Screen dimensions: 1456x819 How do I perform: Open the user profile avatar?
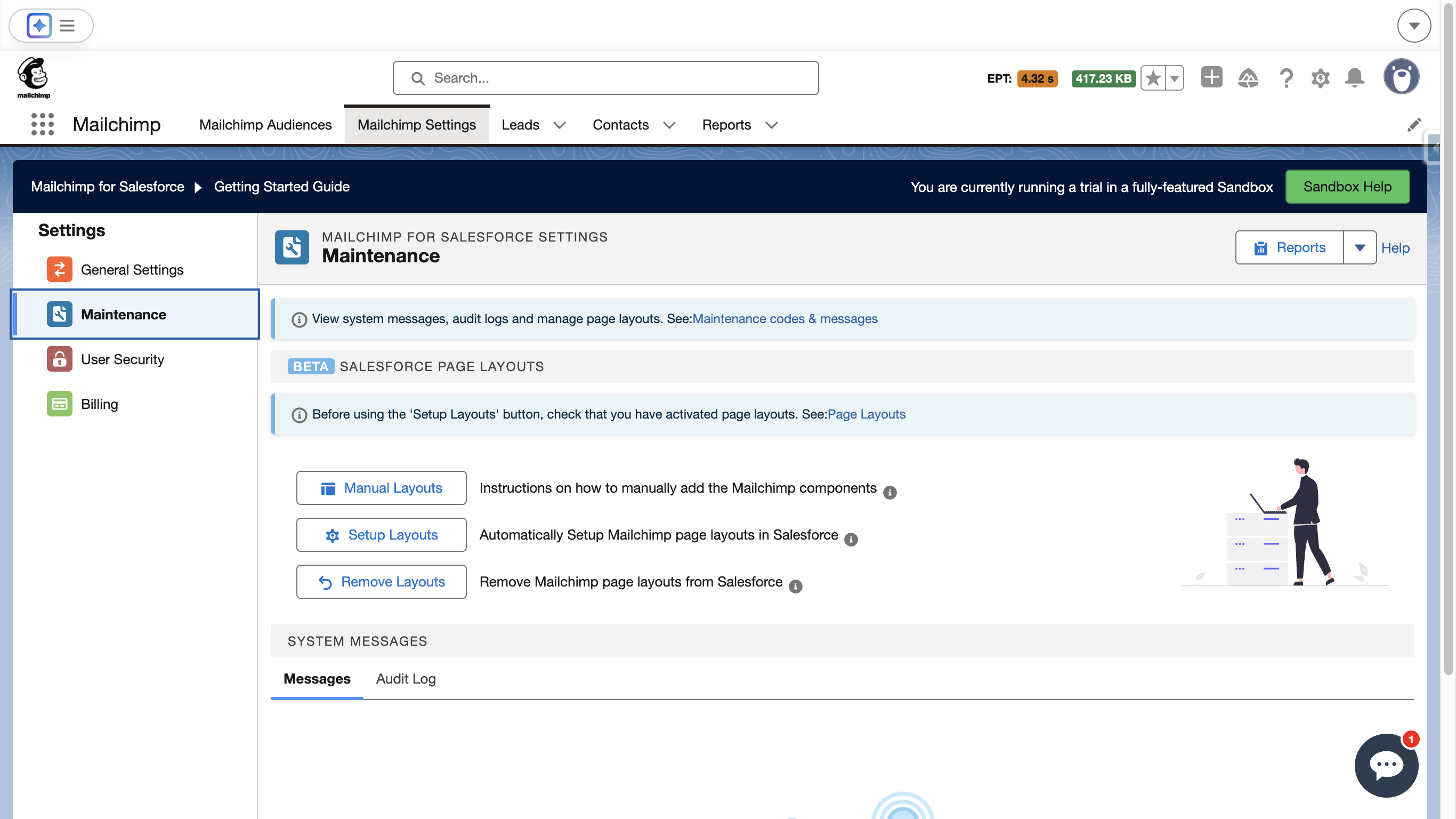1401,77
